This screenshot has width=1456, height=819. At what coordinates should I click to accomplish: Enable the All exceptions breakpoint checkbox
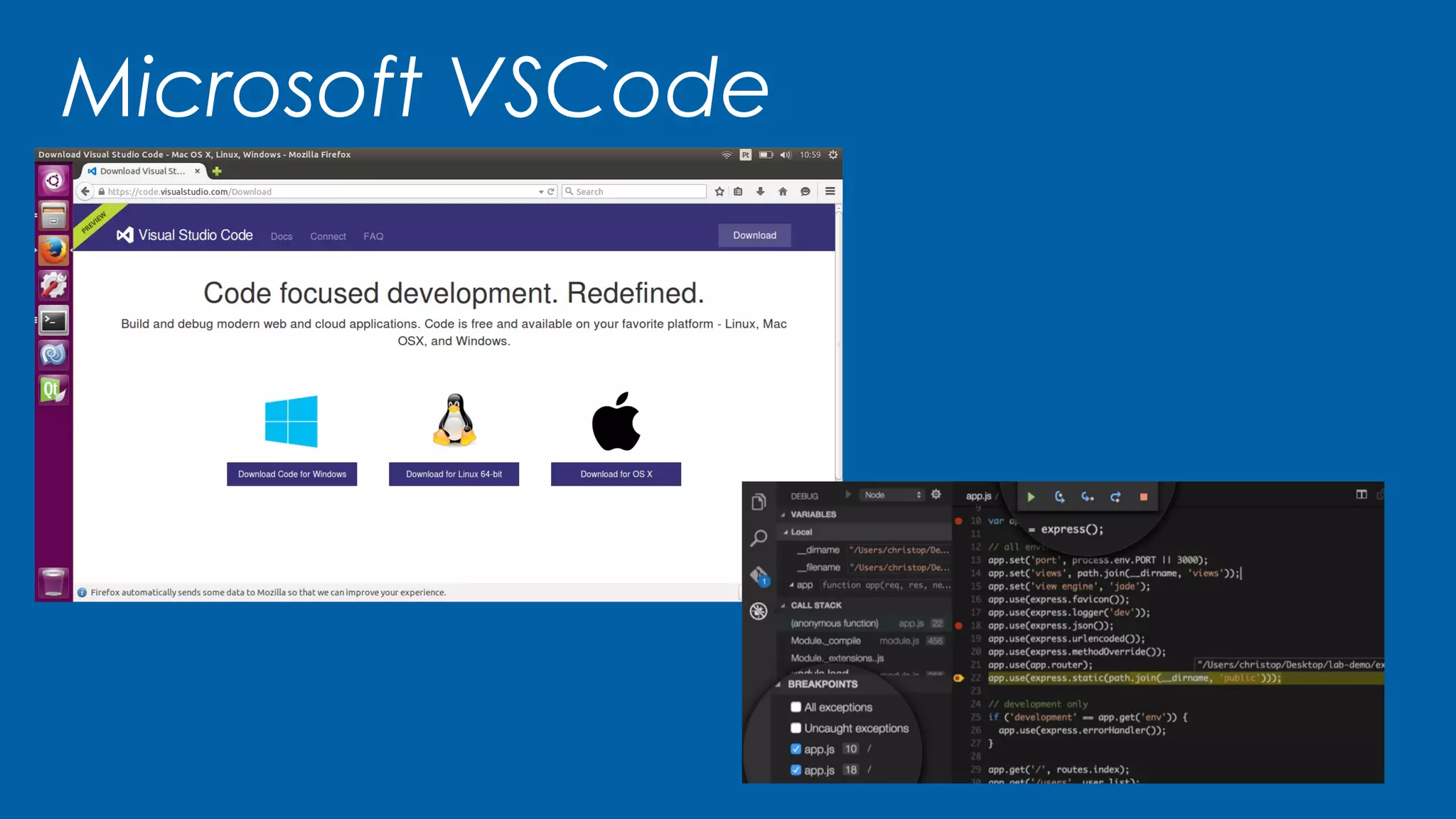pos(796,707)
